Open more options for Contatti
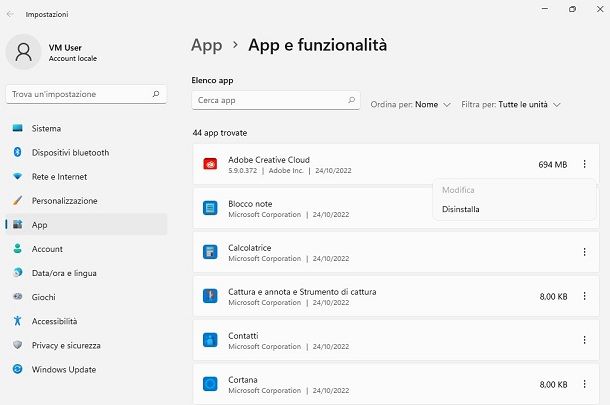 coord(584,340)
